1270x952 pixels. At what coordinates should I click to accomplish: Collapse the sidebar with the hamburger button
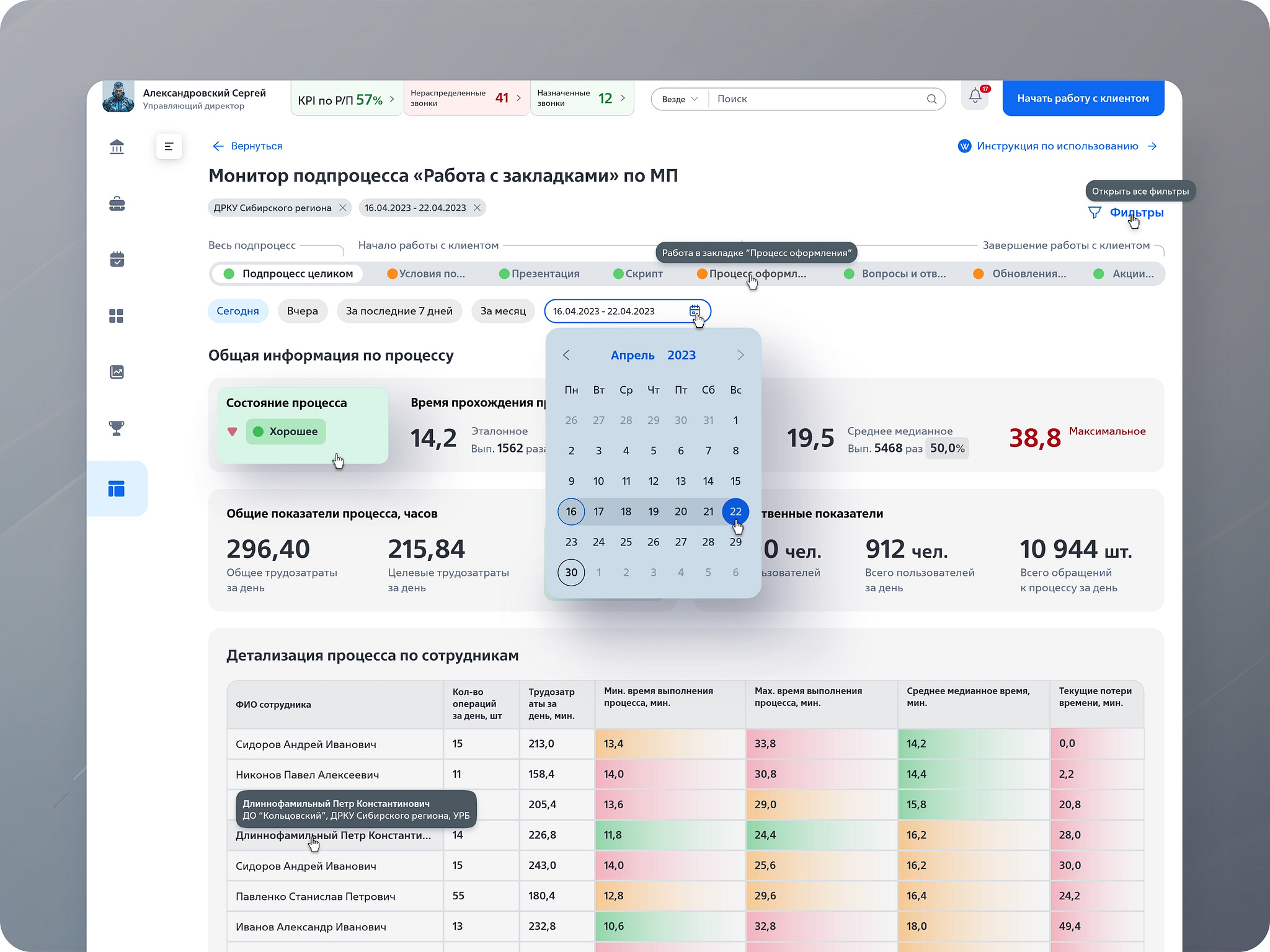point(169,146)
